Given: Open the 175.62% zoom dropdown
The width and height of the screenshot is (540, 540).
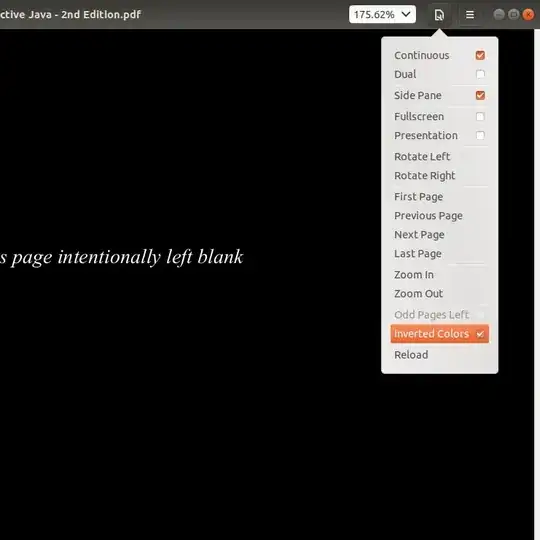Looking at the screenshot, I should pos(382,14).
